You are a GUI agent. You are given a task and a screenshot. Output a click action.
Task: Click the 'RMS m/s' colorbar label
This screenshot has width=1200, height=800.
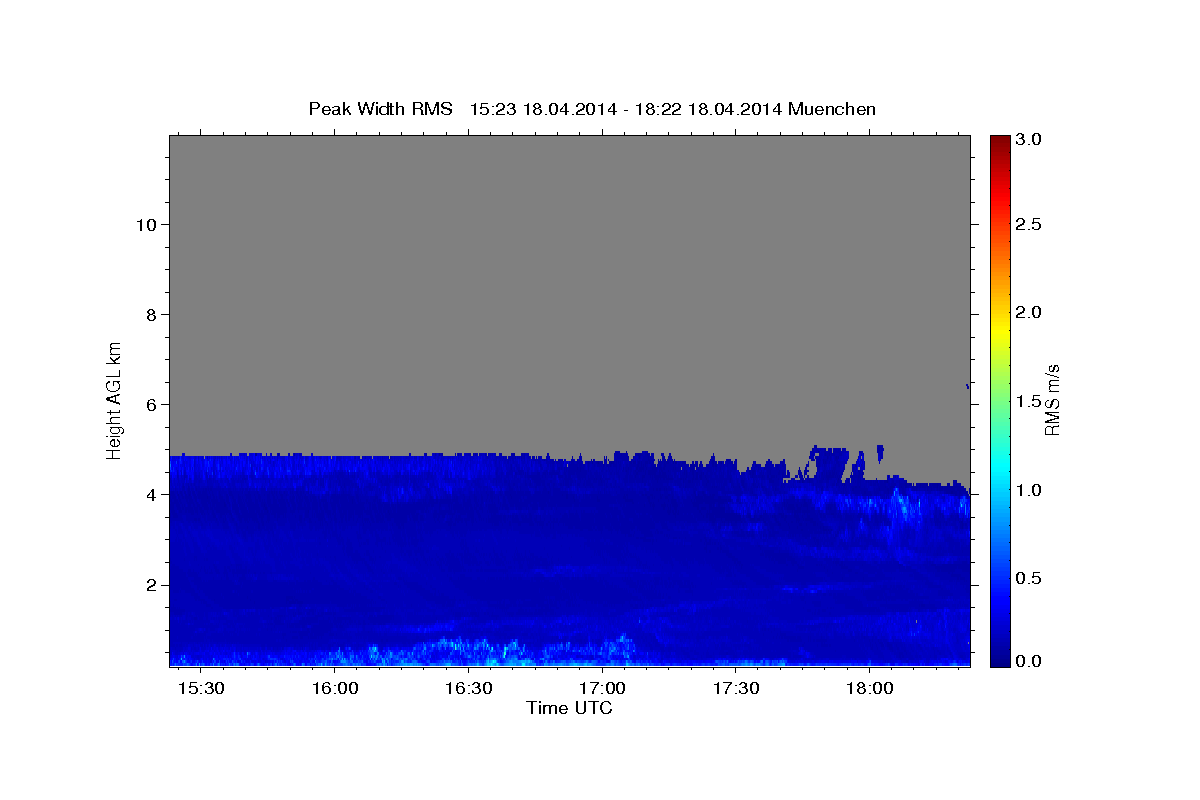point(1052,398)
